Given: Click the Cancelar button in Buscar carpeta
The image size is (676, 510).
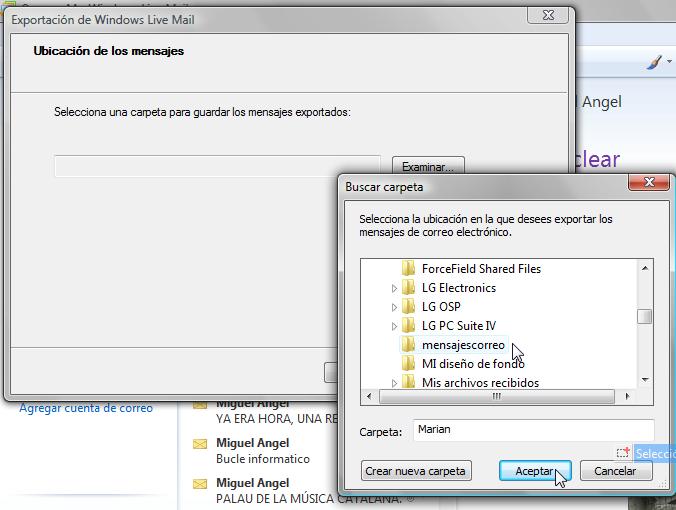Looking at the screenshot, I should point(615,471).
